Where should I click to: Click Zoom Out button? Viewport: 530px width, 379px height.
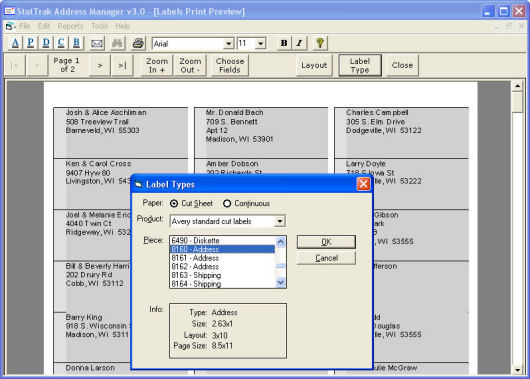pos(190,65)
